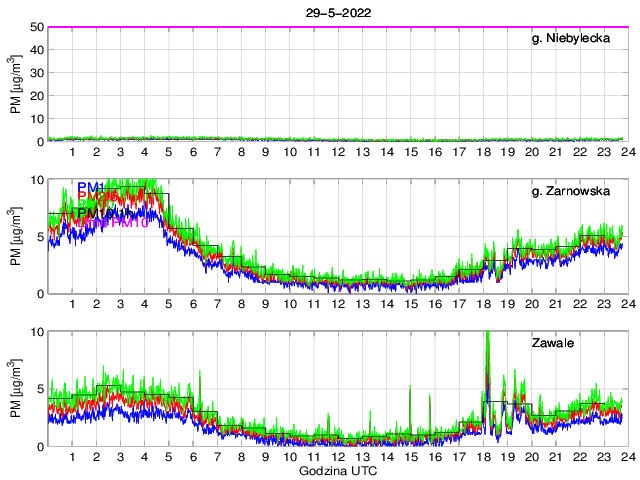Image resolution: width=640 pixels, height=480 pixels.
Task: Click the PM y-axis label of the Zawale plot
Action: [x=15, y=389]
